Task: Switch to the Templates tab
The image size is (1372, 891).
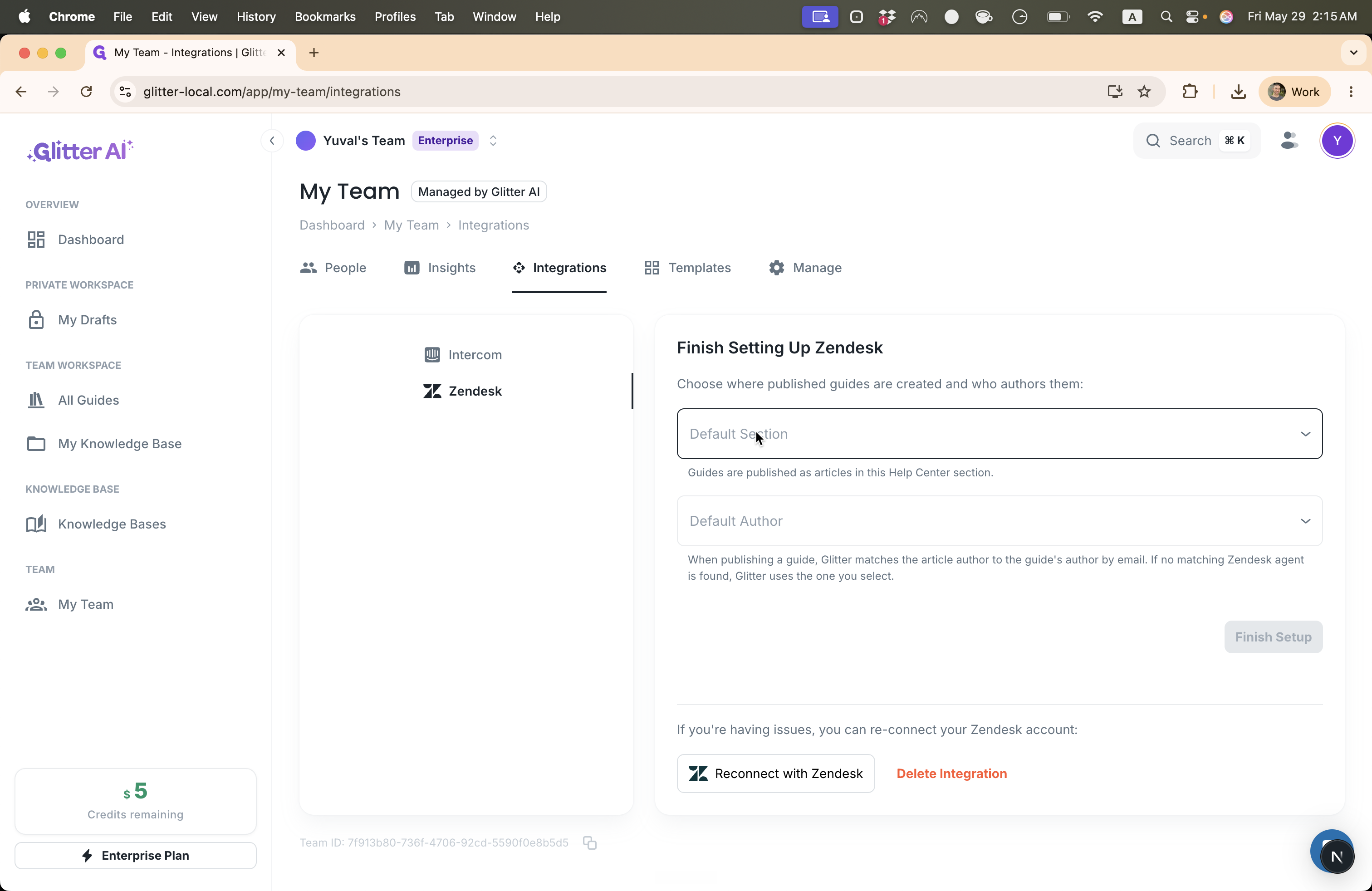Action: pyautogui.click(x=687, y=268)
